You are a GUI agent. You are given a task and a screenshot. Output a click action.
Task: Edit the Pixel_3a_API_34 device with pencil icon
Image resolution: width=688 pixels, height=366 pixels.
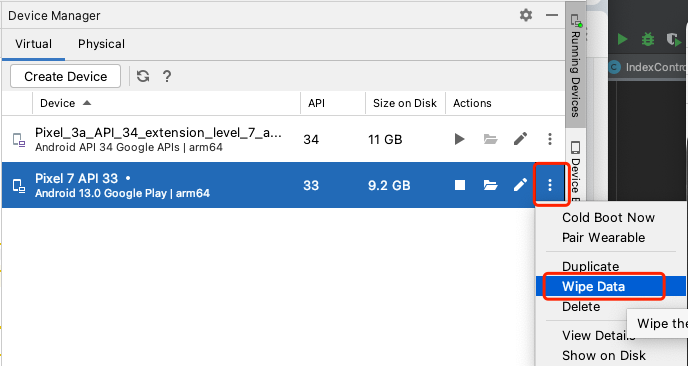click(x=520, y=140)
